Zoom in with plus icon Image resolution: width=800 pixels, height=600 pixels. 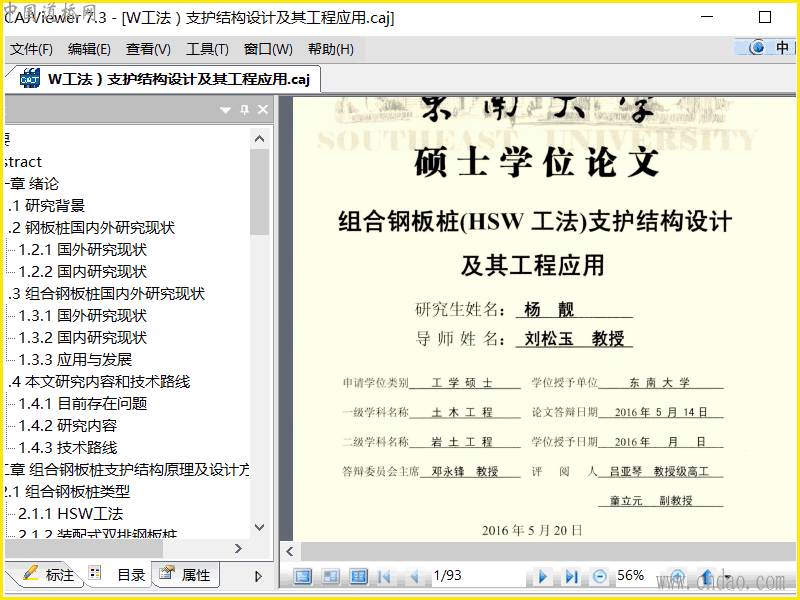(677, 577)
